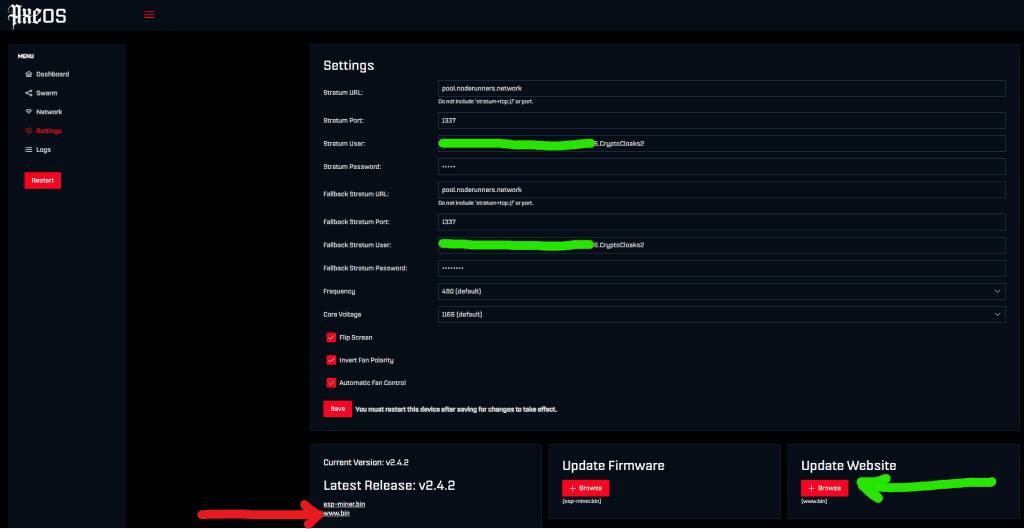The width and height of the screenshot is (1024, 529).
Task: Open the Frequency dropdown
Action: 722,291
